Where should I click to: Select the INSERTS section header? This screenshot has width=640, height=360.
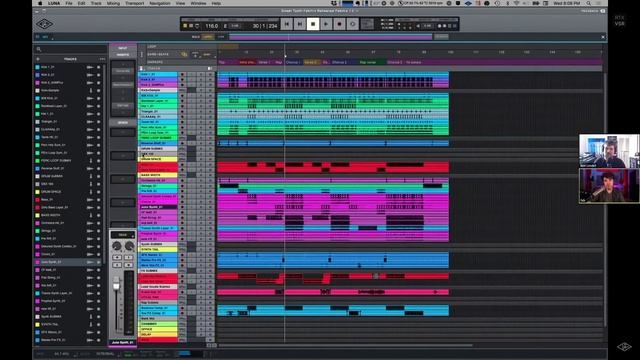(x=122, y=55)
